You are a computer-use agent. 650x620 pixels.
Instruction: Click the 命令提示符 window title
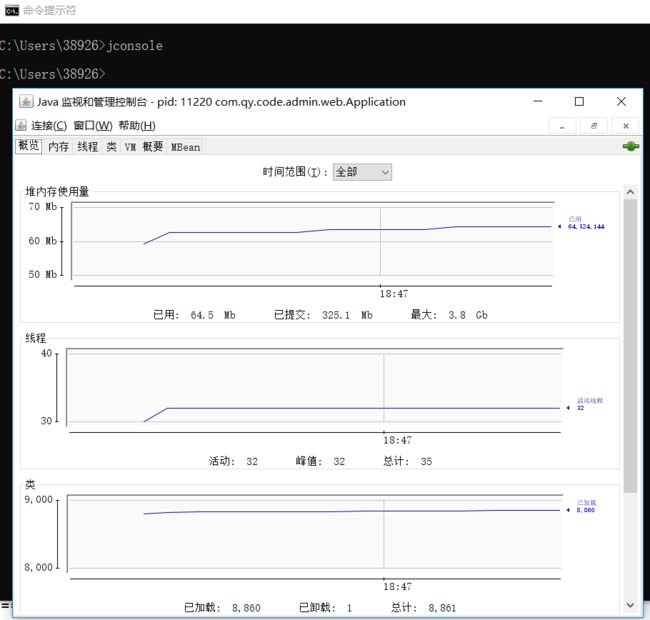point(49,10)
